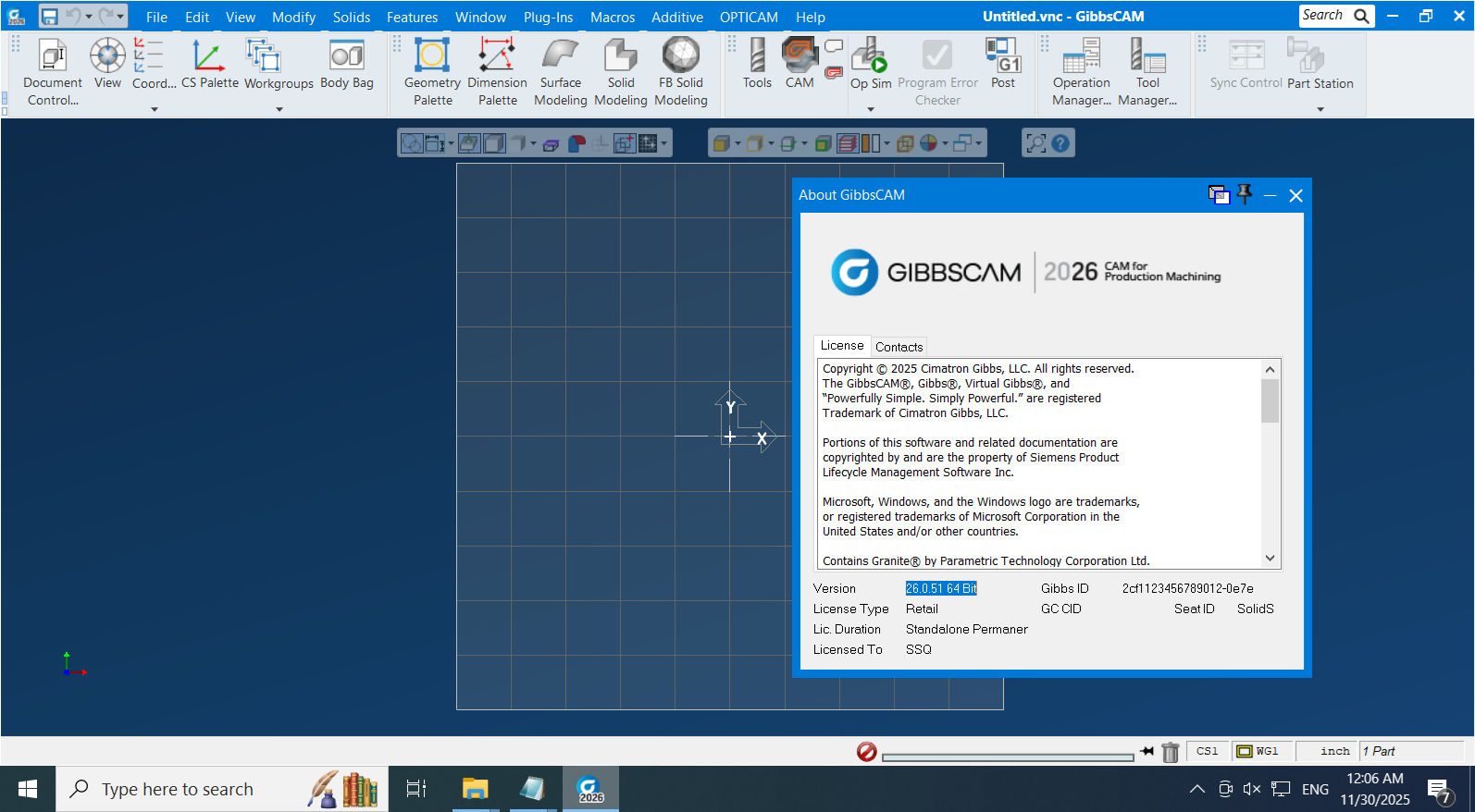The width and height of the screenshot is (1475, 812).
Task: Toggle the overlapping circles icon in floating toolbar
Action: [412, 143]
